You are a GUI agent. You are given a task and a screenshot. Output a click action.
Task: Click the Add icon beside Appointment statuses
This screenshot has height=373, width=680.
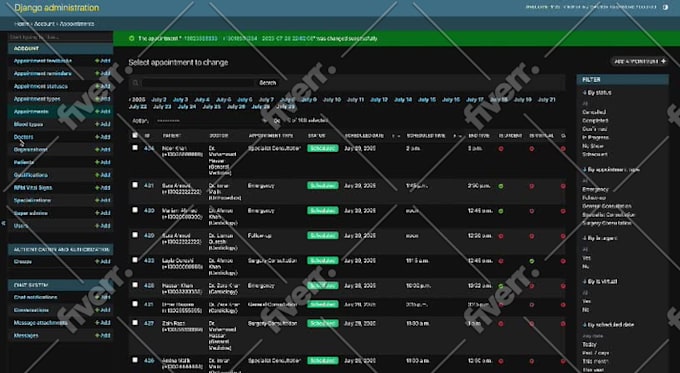(x=103, y=86)
